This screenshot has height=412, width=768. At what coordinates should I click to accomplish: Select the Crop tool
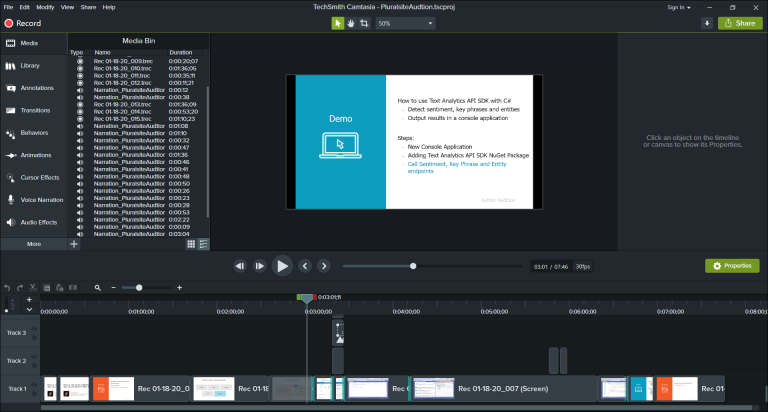click(364, 23)
